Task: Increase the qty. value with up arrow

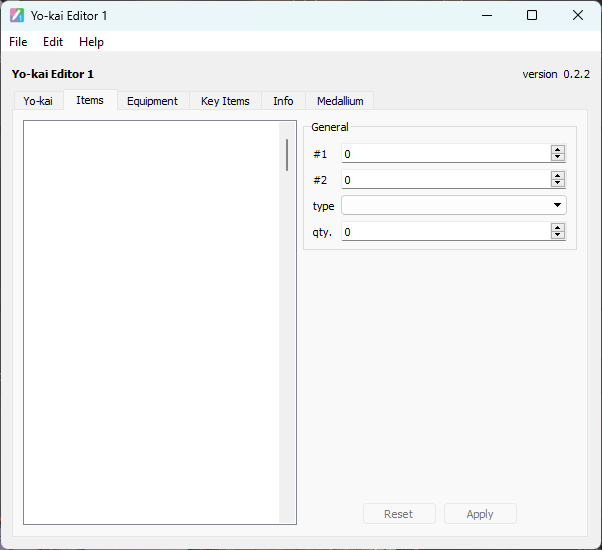Action: pyautogui.click(x=557, y=228)
